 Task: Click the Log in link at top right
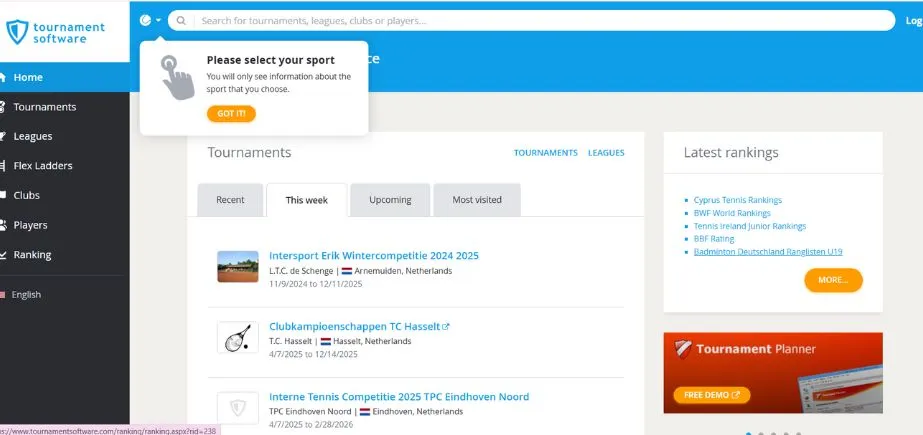[914, 21]
